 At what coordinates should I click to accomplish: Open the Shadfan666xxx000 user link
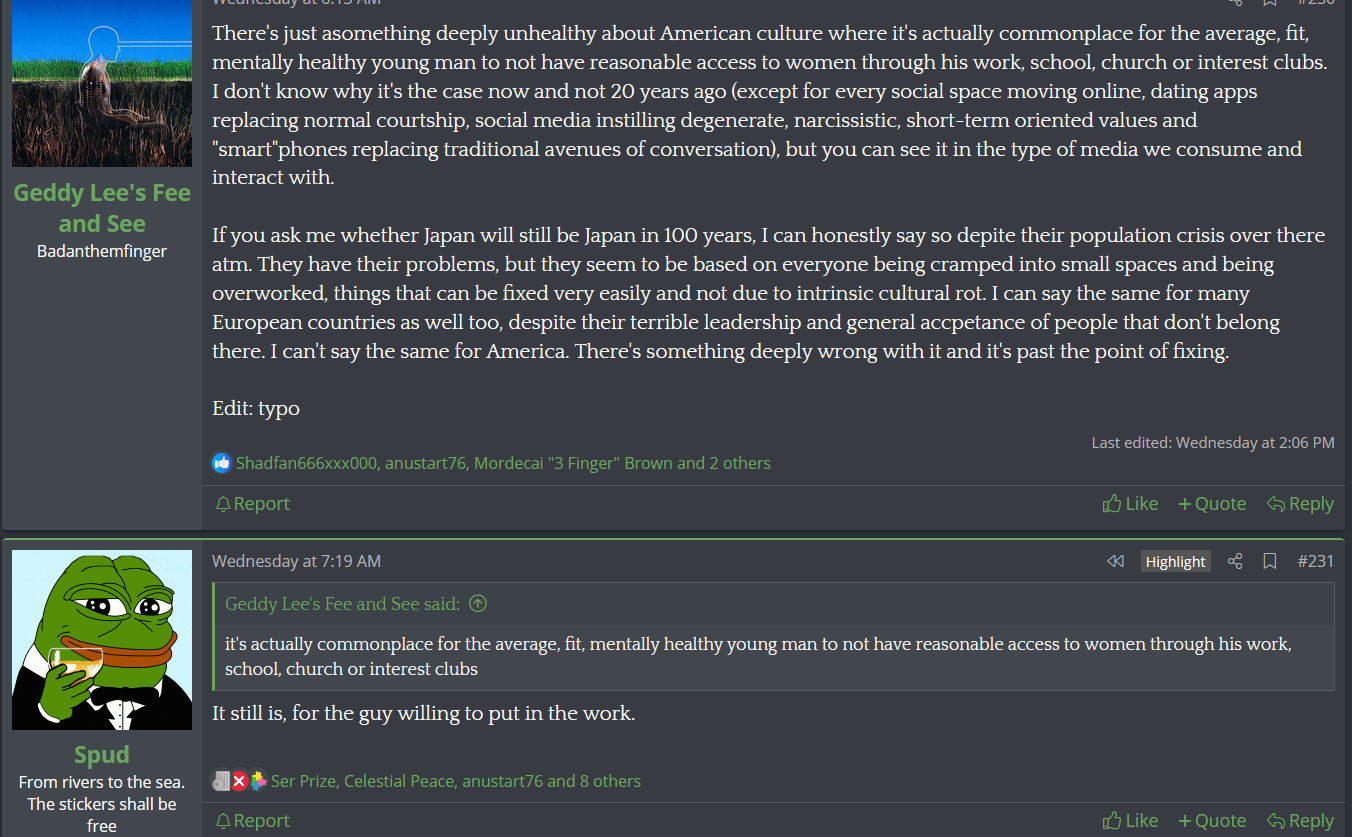306,463
